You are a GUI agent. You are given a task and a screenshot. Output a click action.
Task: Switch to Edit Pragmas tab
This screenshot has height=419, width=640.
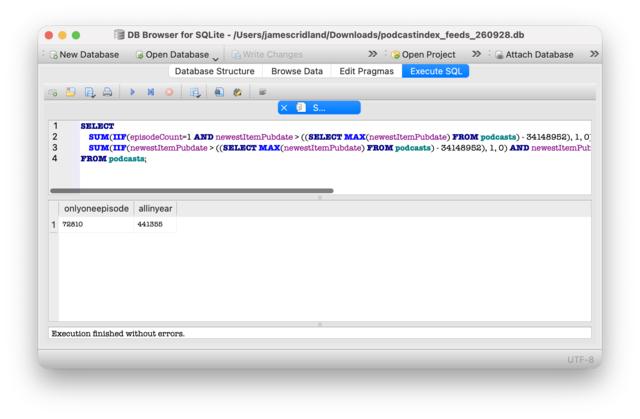tap(367, 71)
